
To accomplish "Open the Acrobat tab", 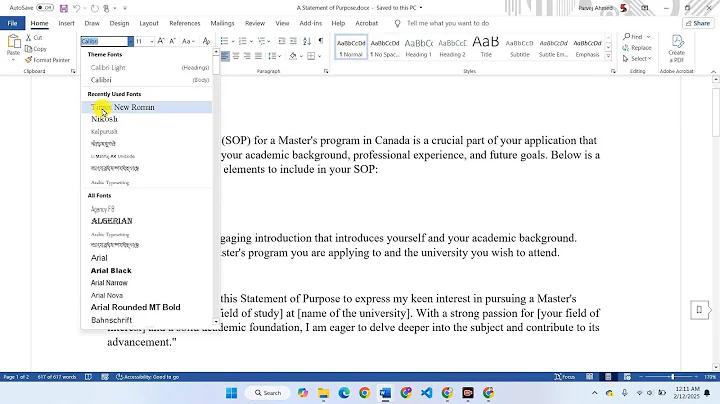I will 366,23.
